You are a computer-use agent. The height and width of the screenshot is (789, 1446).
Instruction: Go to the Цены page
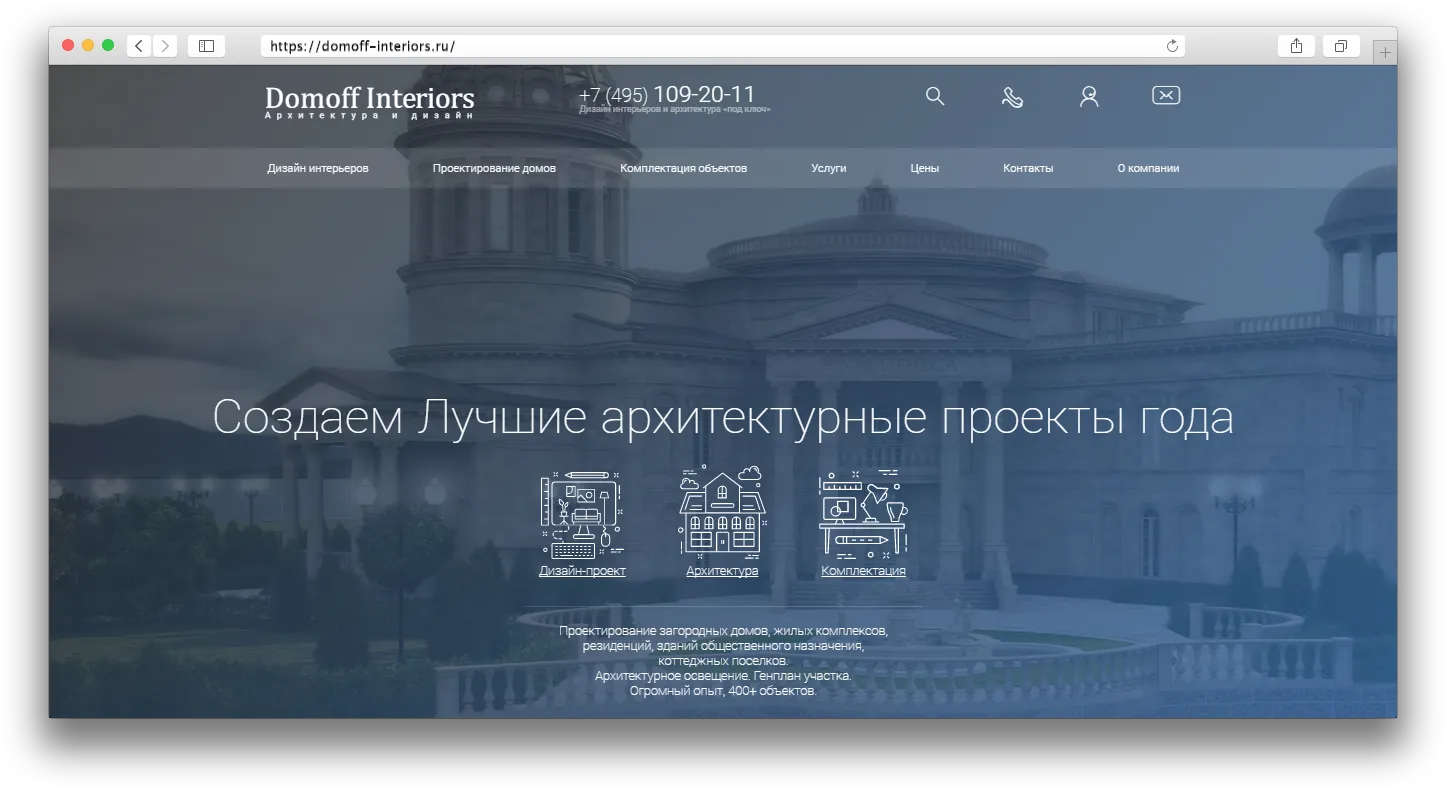point(925,168)
